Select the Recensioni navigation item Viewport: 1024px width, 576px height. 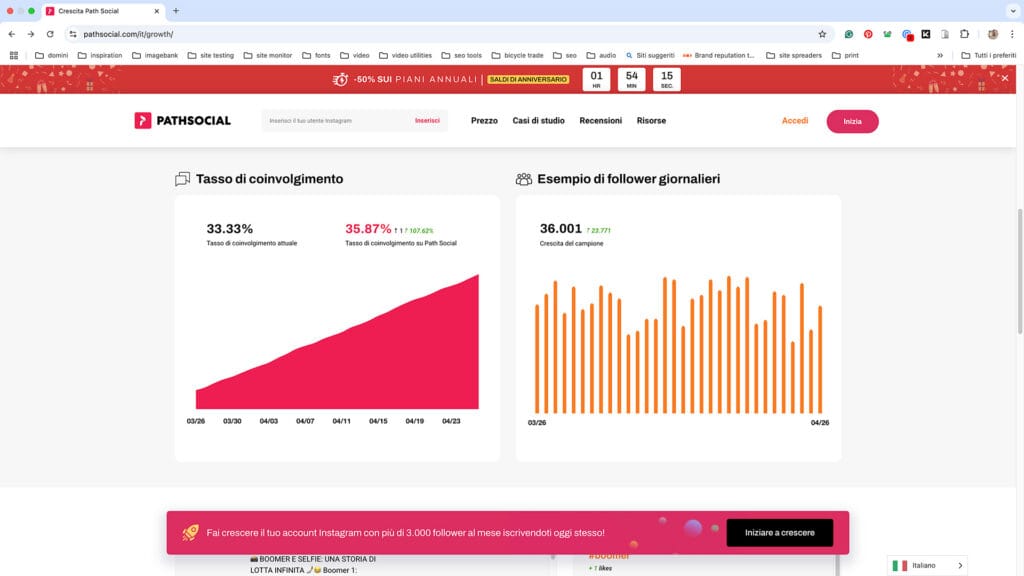point(600,121)
